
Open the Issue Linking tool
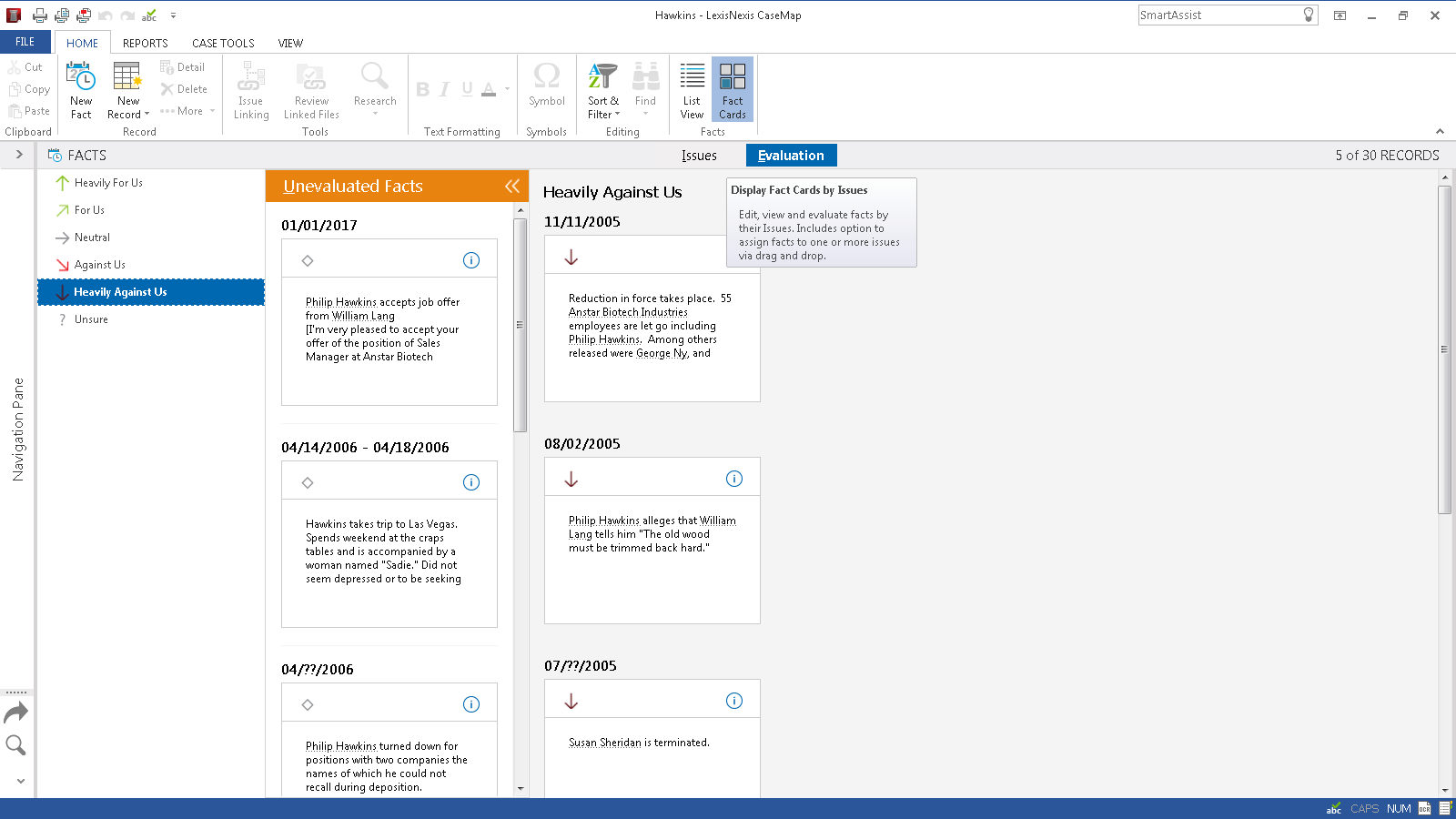[x=250, y=89]
